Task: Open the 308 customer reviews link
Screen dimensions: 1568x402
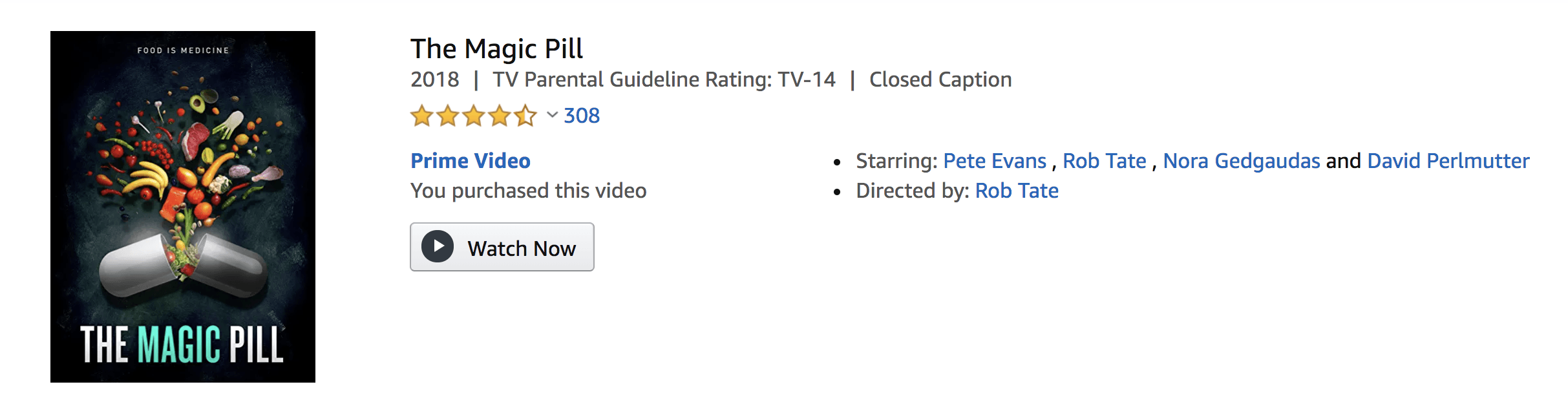Action: point(582,116)
